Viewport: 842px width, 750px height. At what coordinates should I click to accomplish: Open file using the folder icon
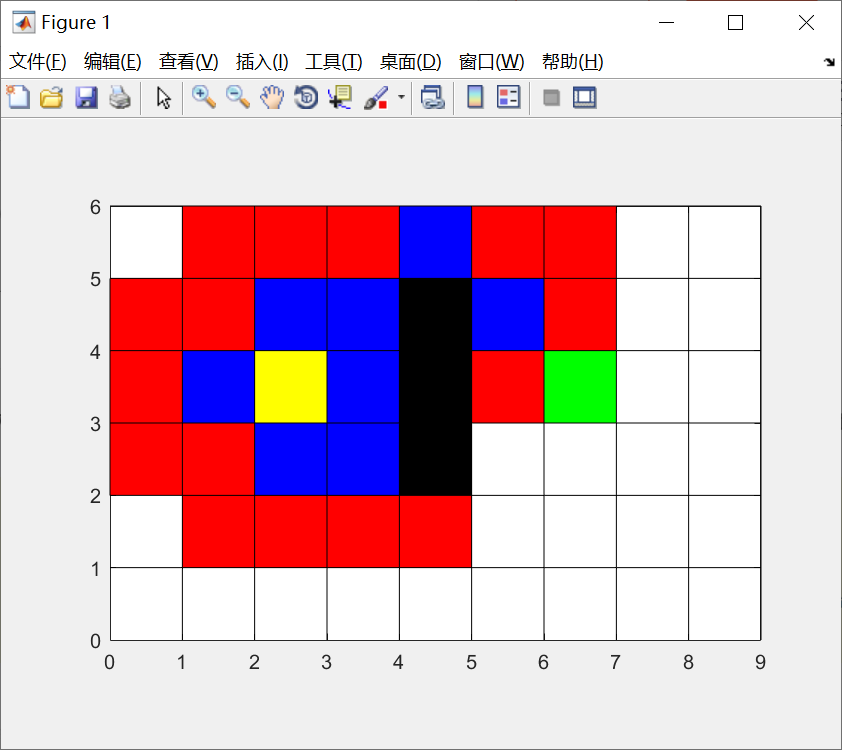pos(52,98)
